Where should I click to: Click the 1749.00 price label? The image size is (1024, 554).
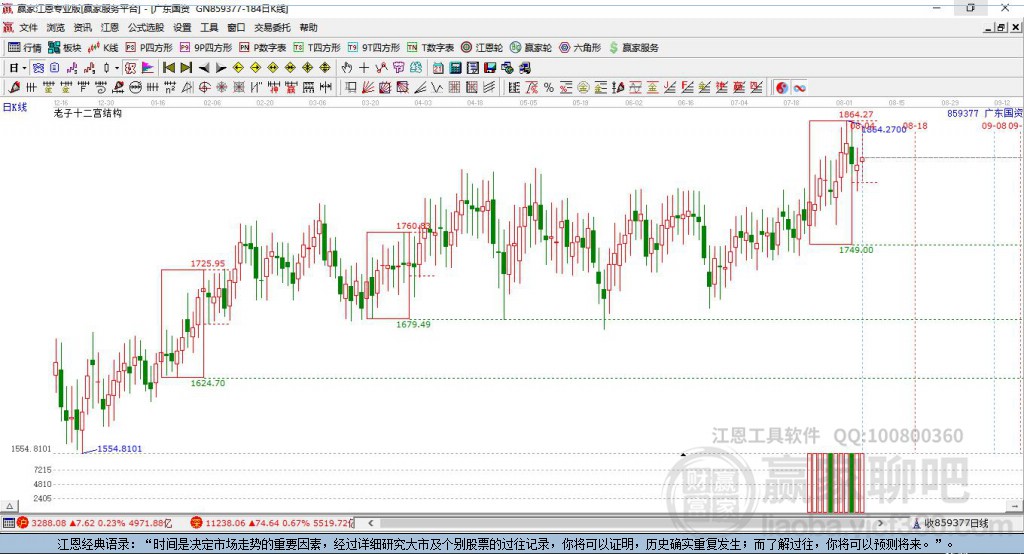click(x=856, y=250)
